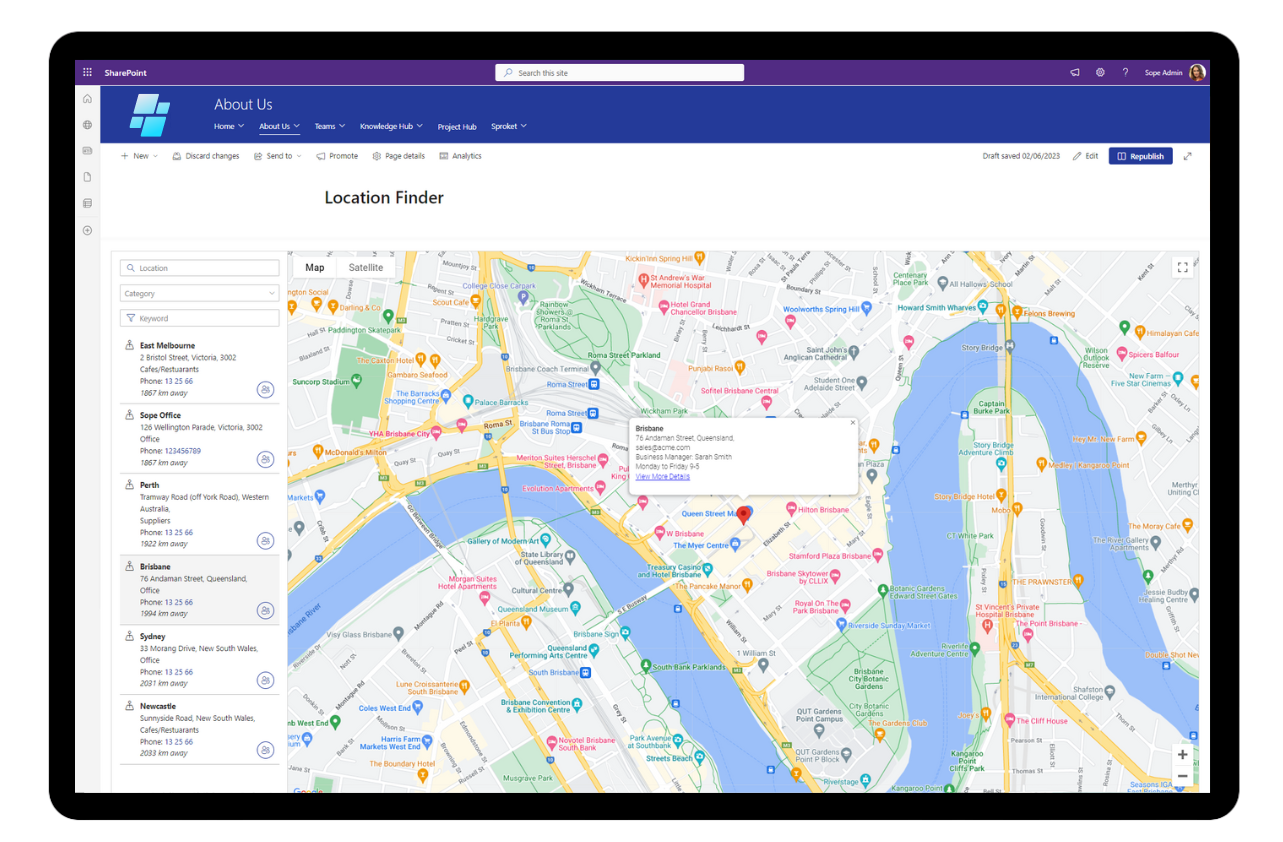Viewport: 1283px width, 842px height.
Task: Click View More Details in the Brisbane popup
Action: click(x=663, y=476)
